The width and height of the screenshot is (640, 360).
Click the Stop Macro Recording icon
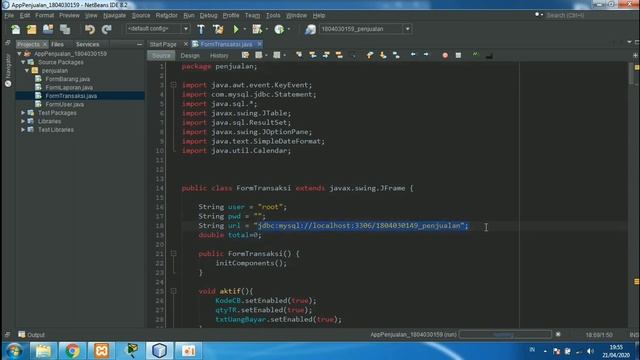tap(458, 55)
